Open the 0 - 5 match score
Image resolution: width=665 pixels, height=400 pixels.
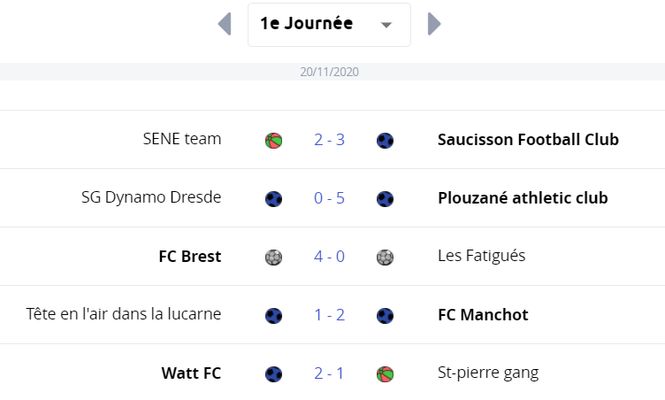(x=330, y=198)
